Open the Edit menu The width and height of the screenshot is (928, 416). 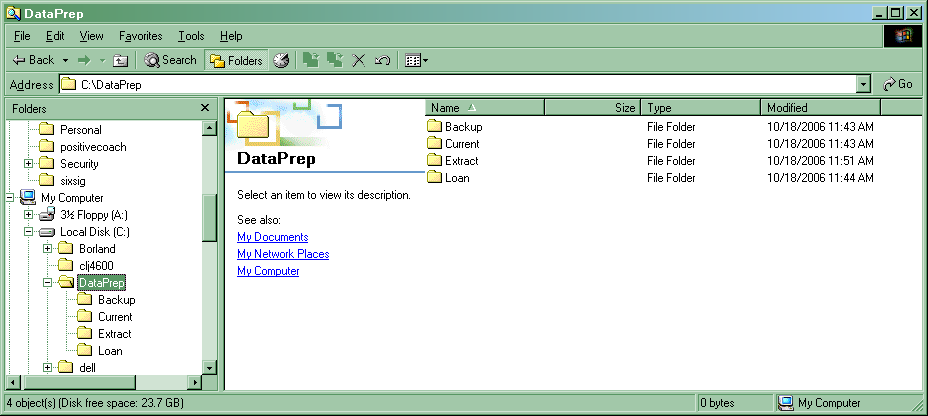click(x=55, y=36)
